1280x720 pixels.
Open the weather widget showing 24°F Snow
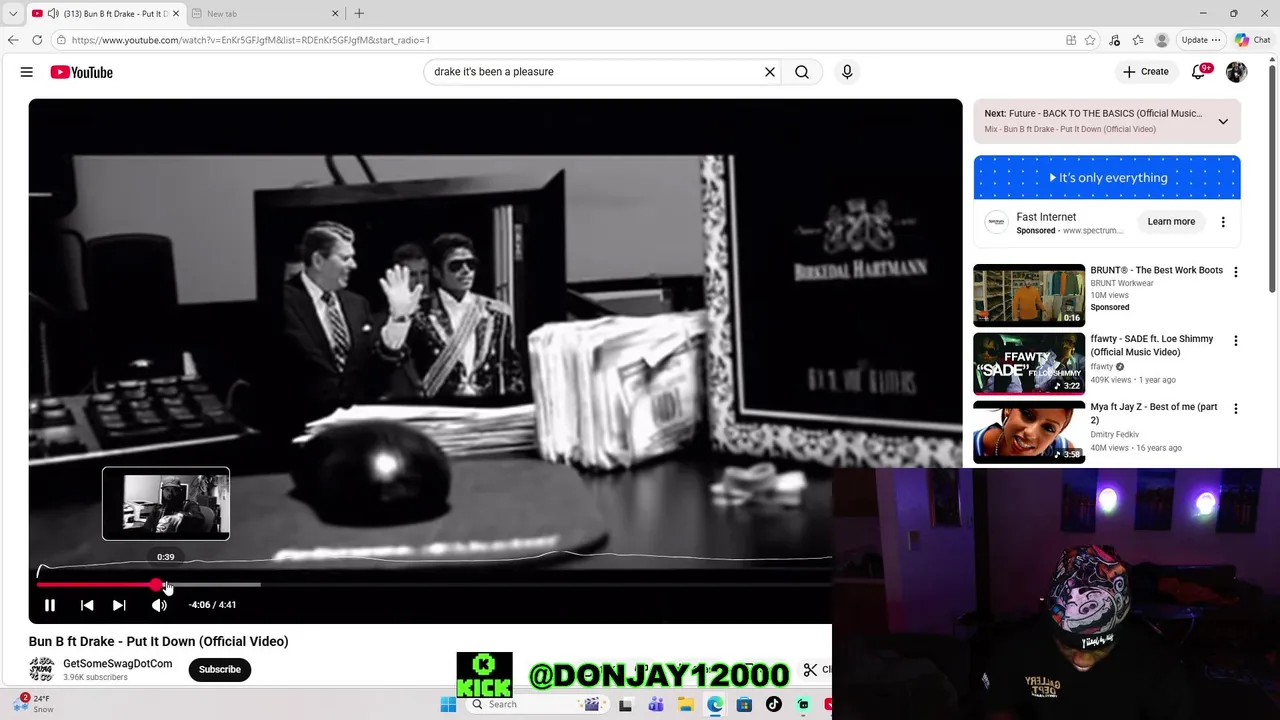[34, 704]
